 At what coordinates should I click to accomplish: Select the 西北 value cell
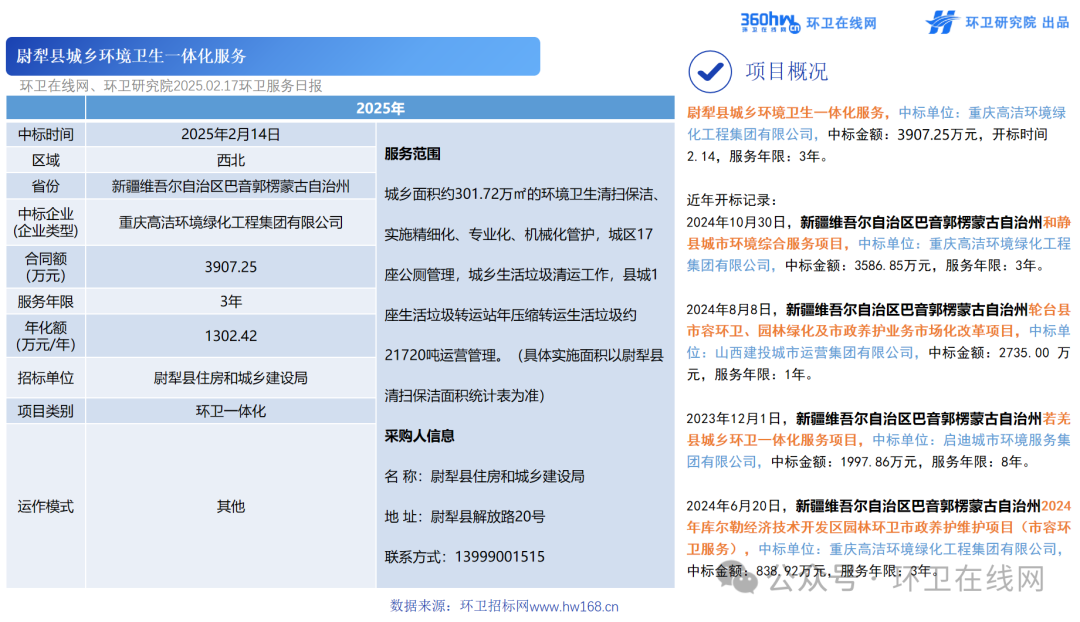pos(231,160)
